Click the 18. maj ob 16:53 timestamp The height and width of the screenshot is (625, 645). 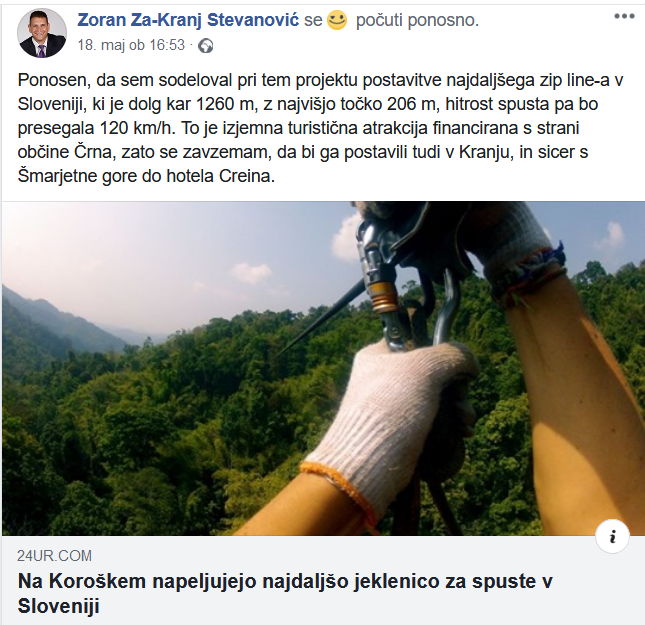coord(131,45)
